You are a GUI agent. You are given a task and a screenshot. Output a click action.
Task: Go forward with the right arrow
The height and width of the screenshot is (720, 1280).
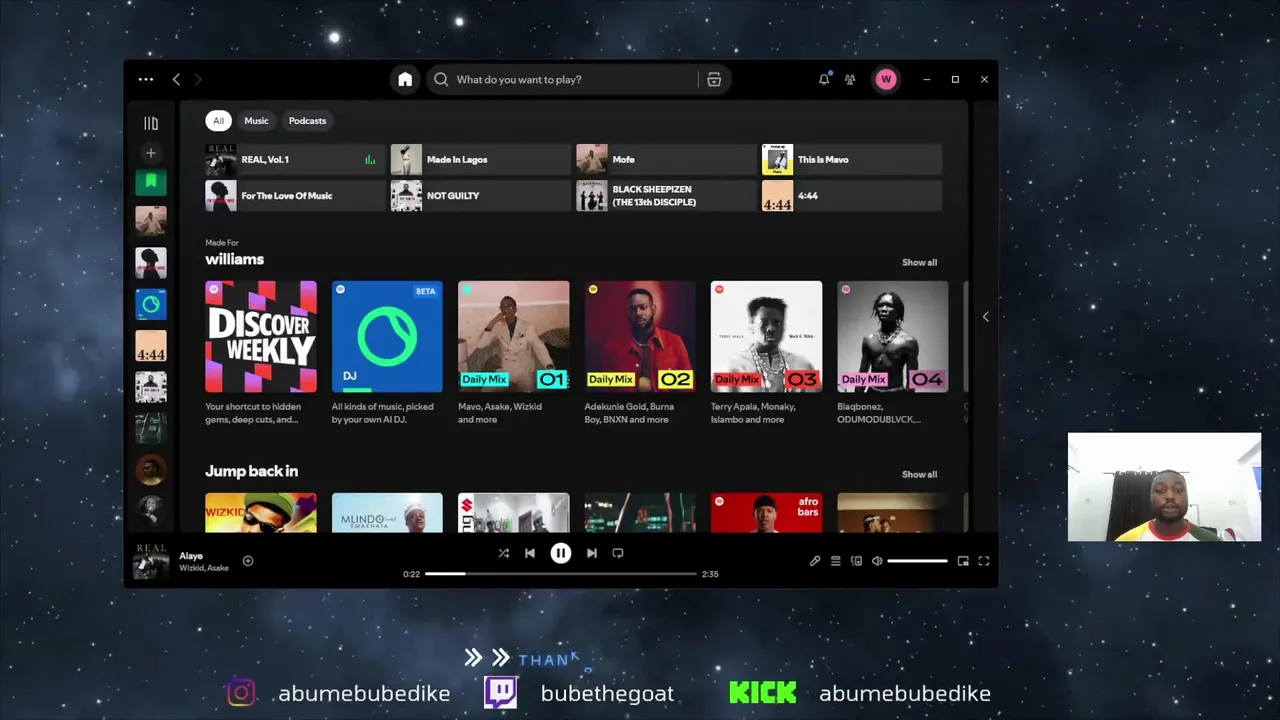pos(198,79)
